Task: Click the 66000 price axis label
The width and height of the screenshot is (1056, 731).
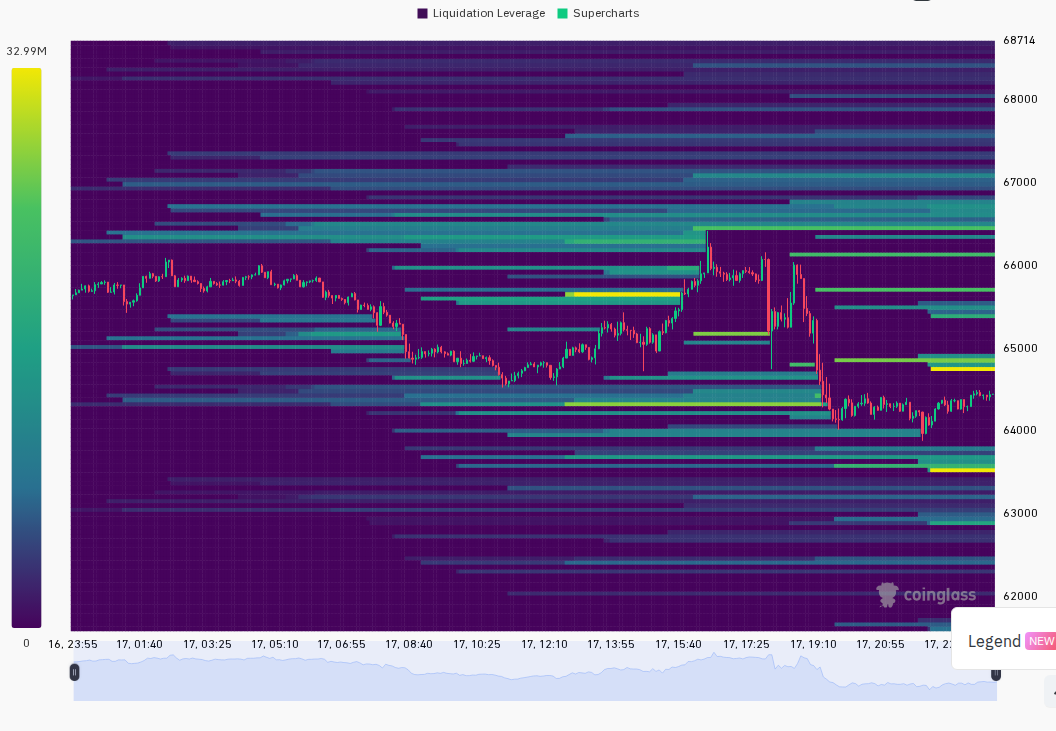Action: click(x=1020, y=265)
